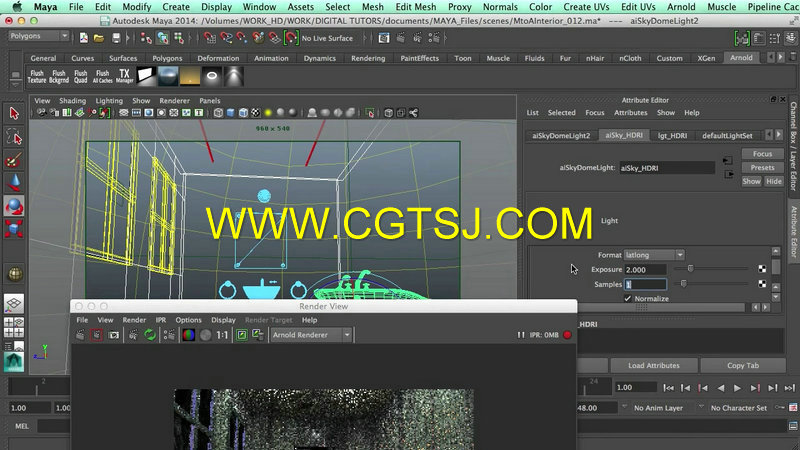
Task: Toggle snap to No Live Surface magnet
Action: point(291,38)
